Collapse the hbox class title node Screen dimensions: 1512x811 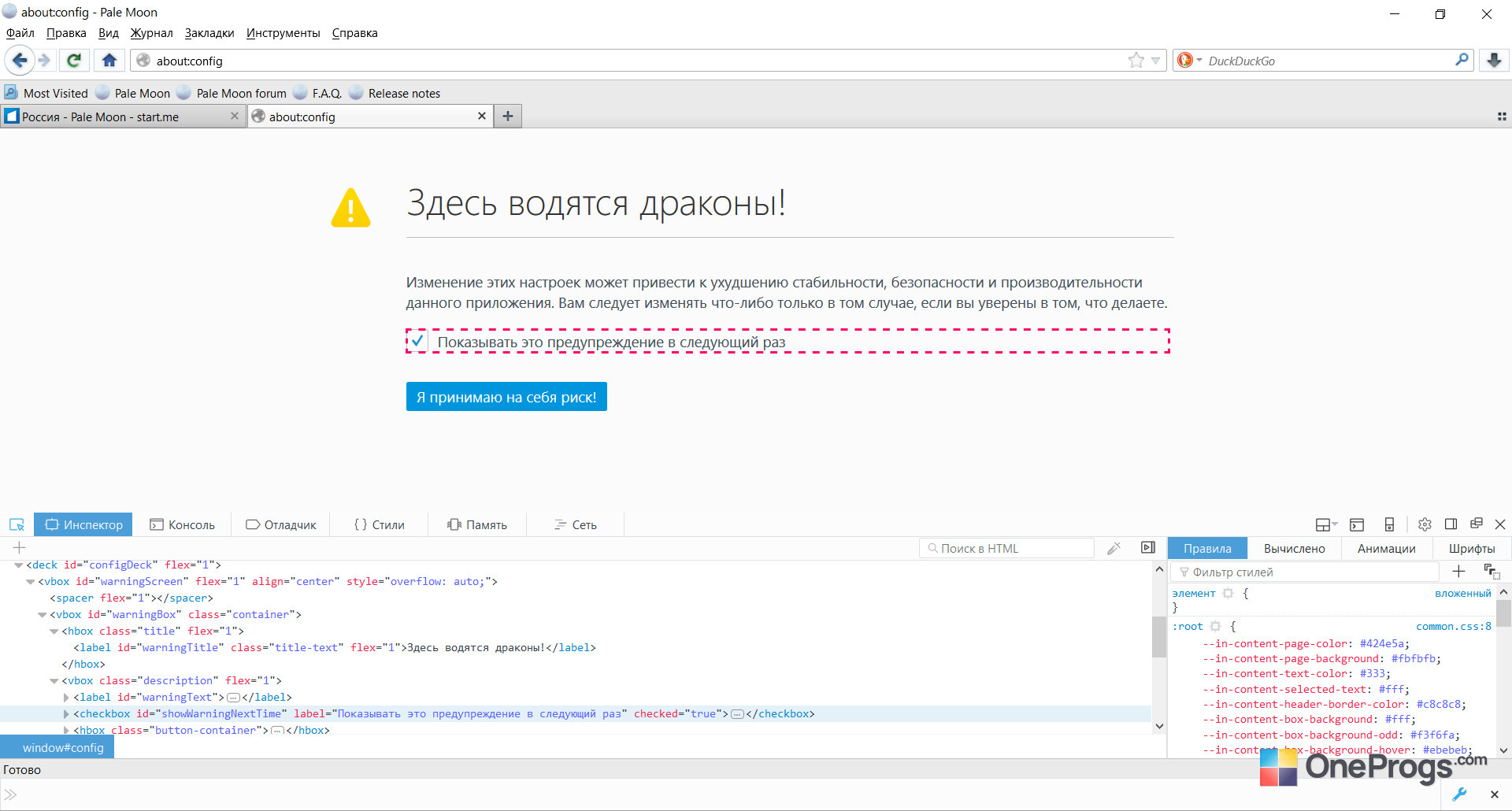pyautogui.click(x=54, y=631)
